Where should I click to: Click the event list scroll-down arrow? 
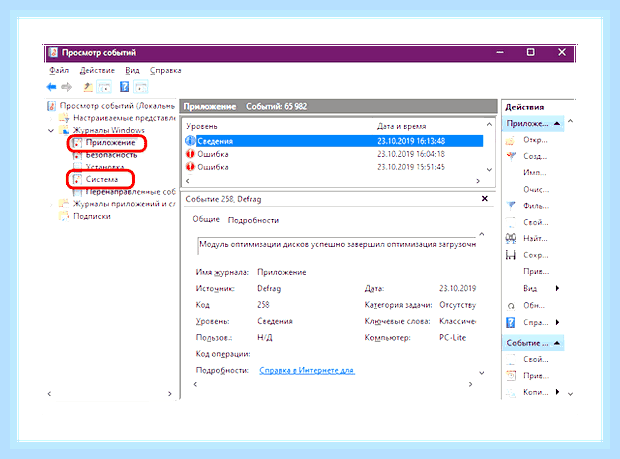tap(489, 170)
